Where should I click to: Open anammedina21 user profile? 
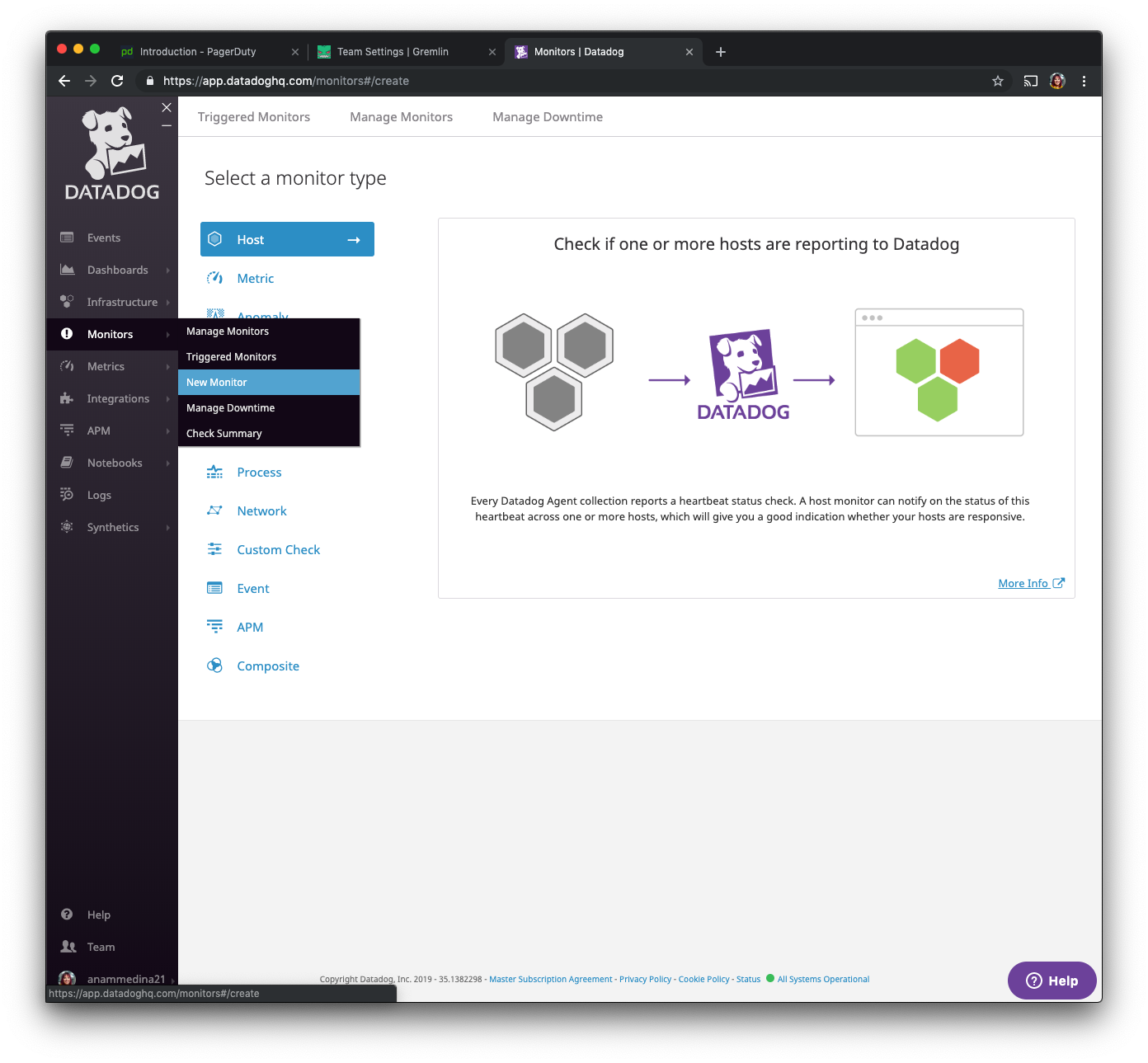[112, 979]
